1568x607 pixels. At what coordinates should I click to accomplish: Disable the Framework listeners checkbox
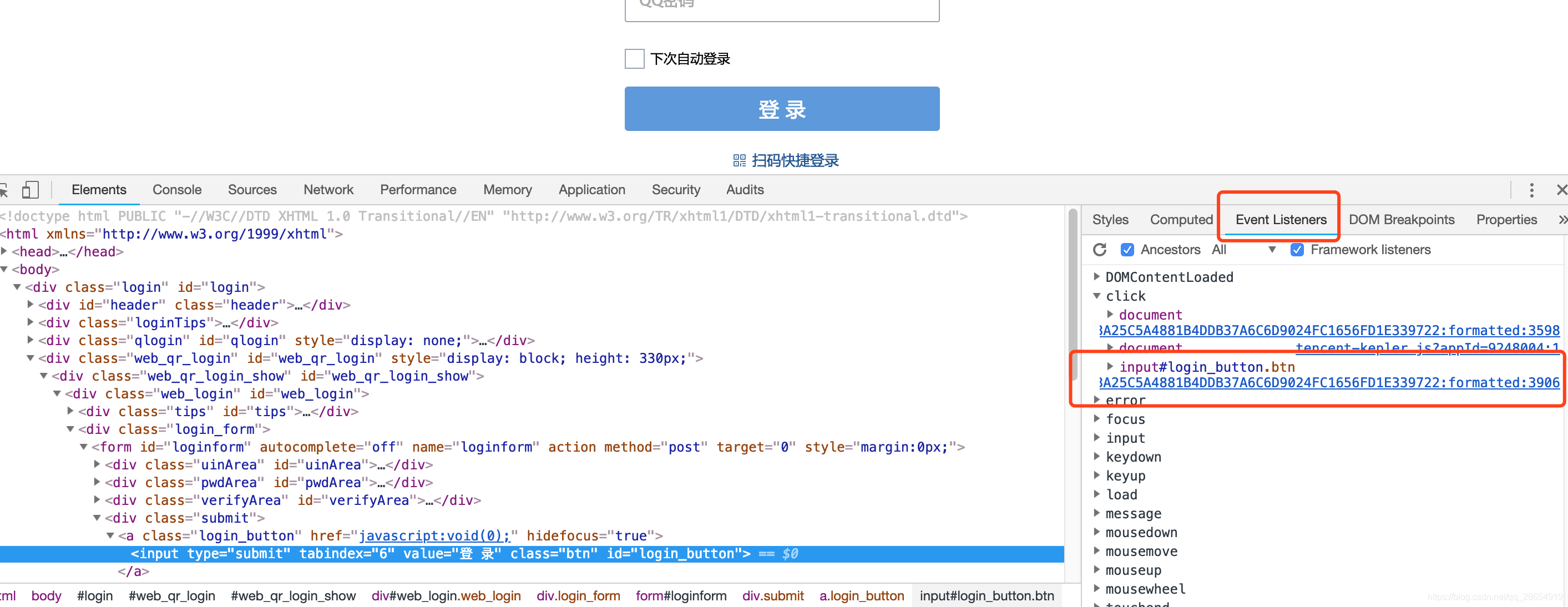pyautogui.click(x=1297, y=250)
